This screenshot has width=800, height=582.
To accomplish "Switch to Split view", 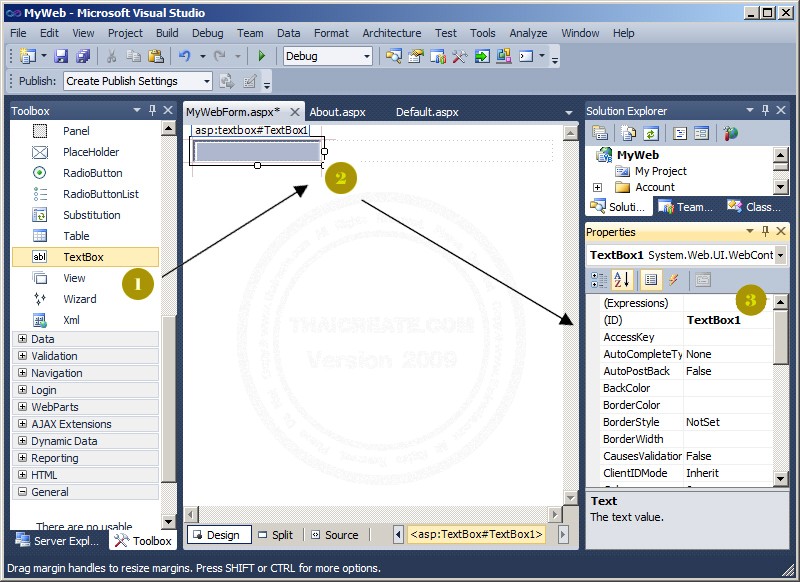I will 276,535.
